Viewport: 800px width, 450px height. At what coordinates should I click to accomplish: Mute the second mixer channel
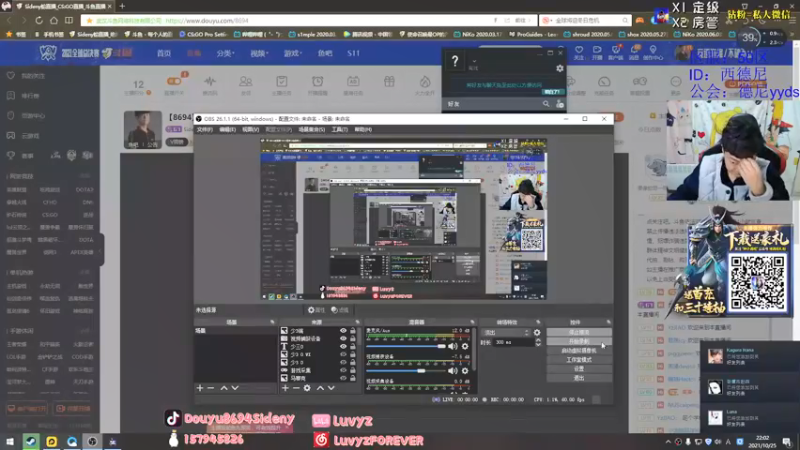point(453,371)
